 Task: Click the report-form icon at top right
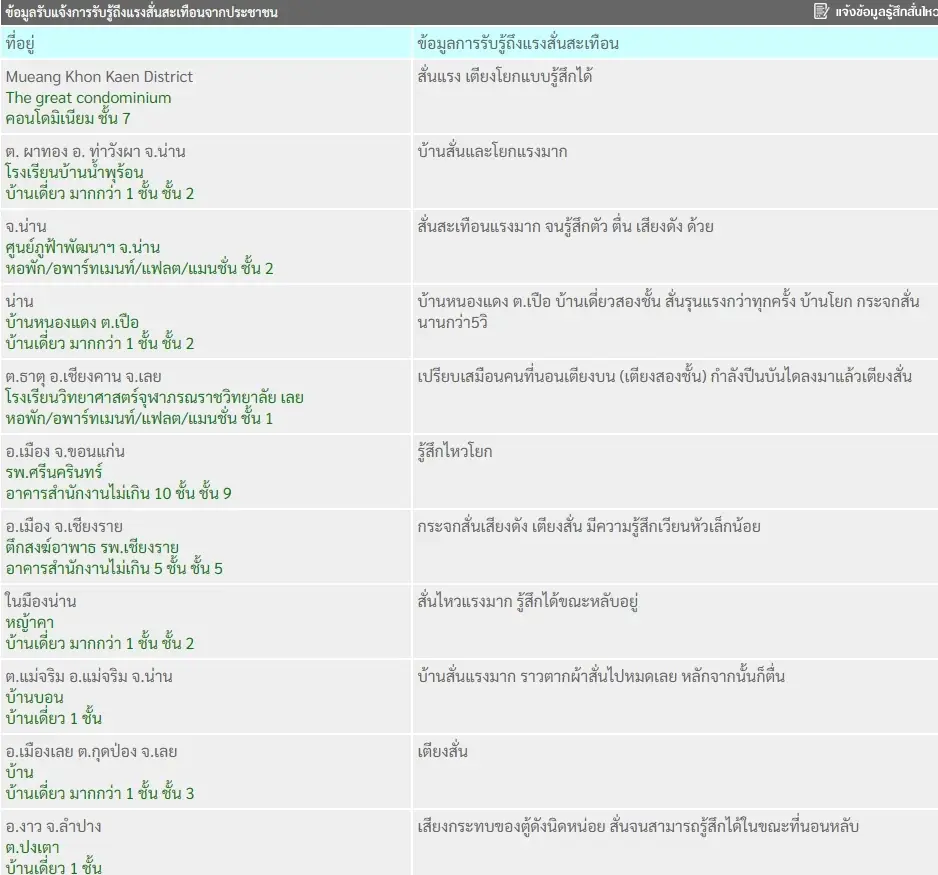(x=821, y=11)
